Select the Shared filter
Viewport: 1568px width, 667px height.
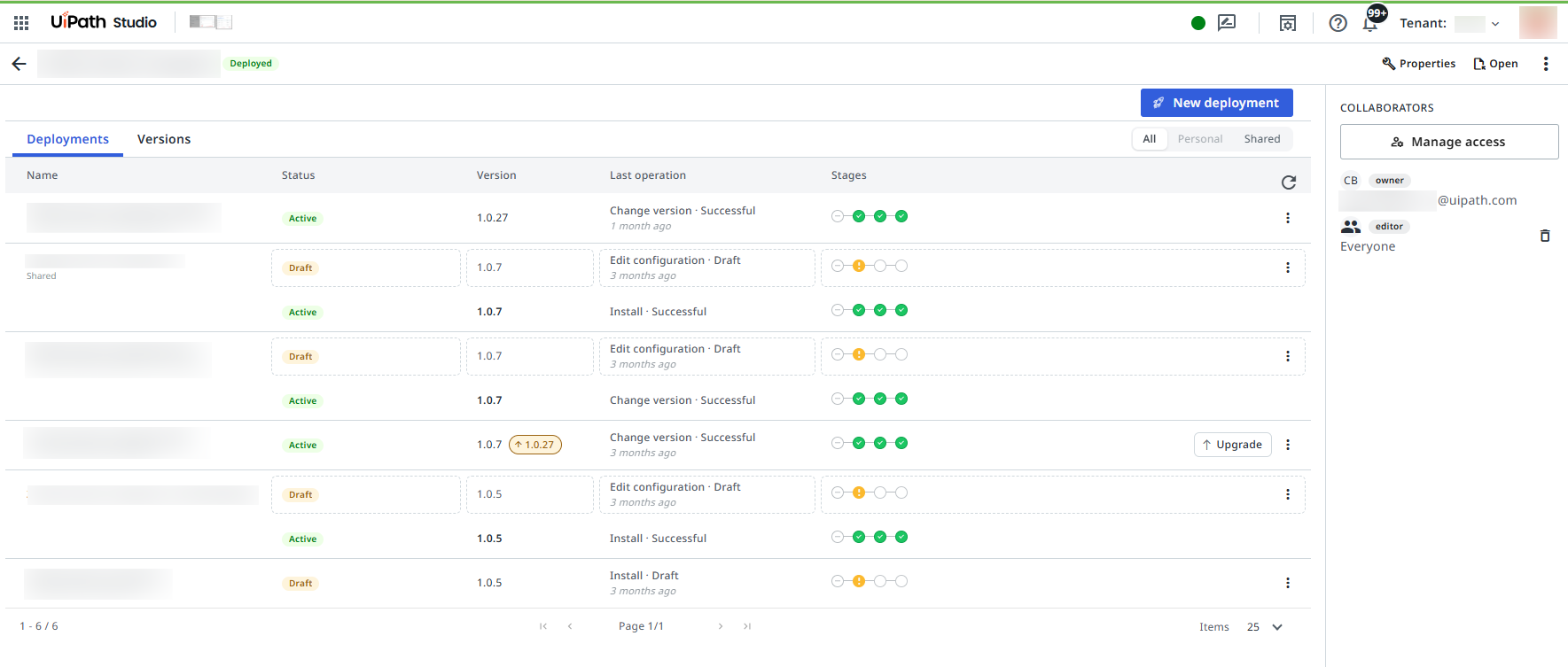pyautogui.click(x=1262, y=139)
